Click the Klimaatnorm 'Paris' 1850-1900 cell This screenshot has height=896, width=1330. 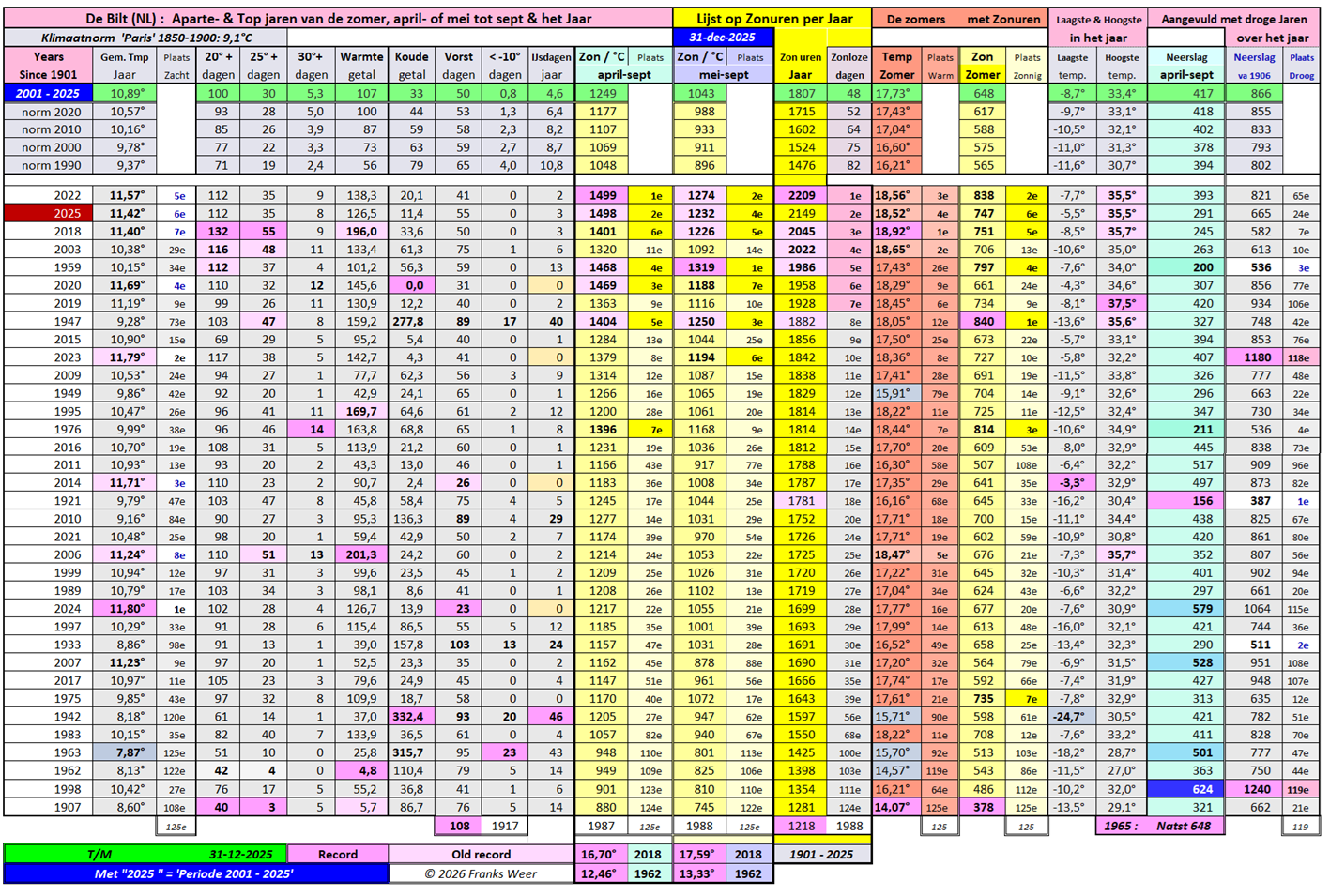145,38
